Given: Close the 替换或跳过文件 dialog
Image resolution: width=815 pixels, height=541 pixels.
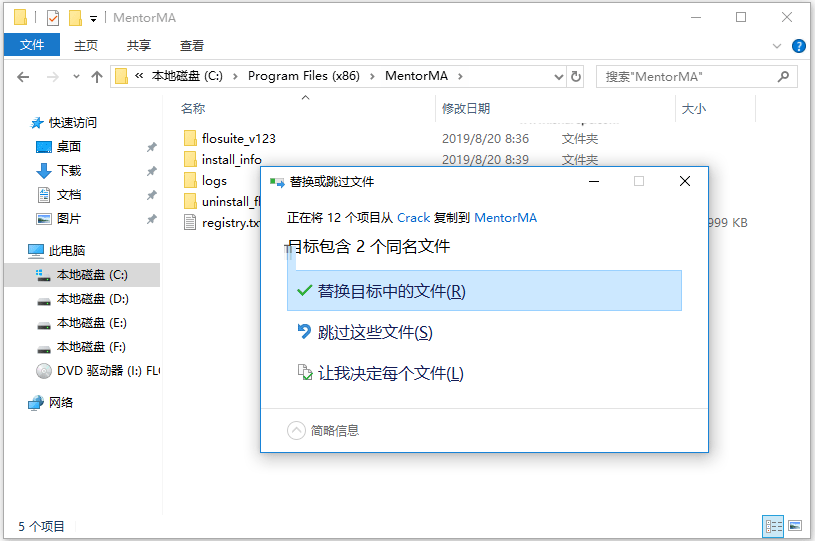Looking at the screenshot, I should (x=685, y=181).
